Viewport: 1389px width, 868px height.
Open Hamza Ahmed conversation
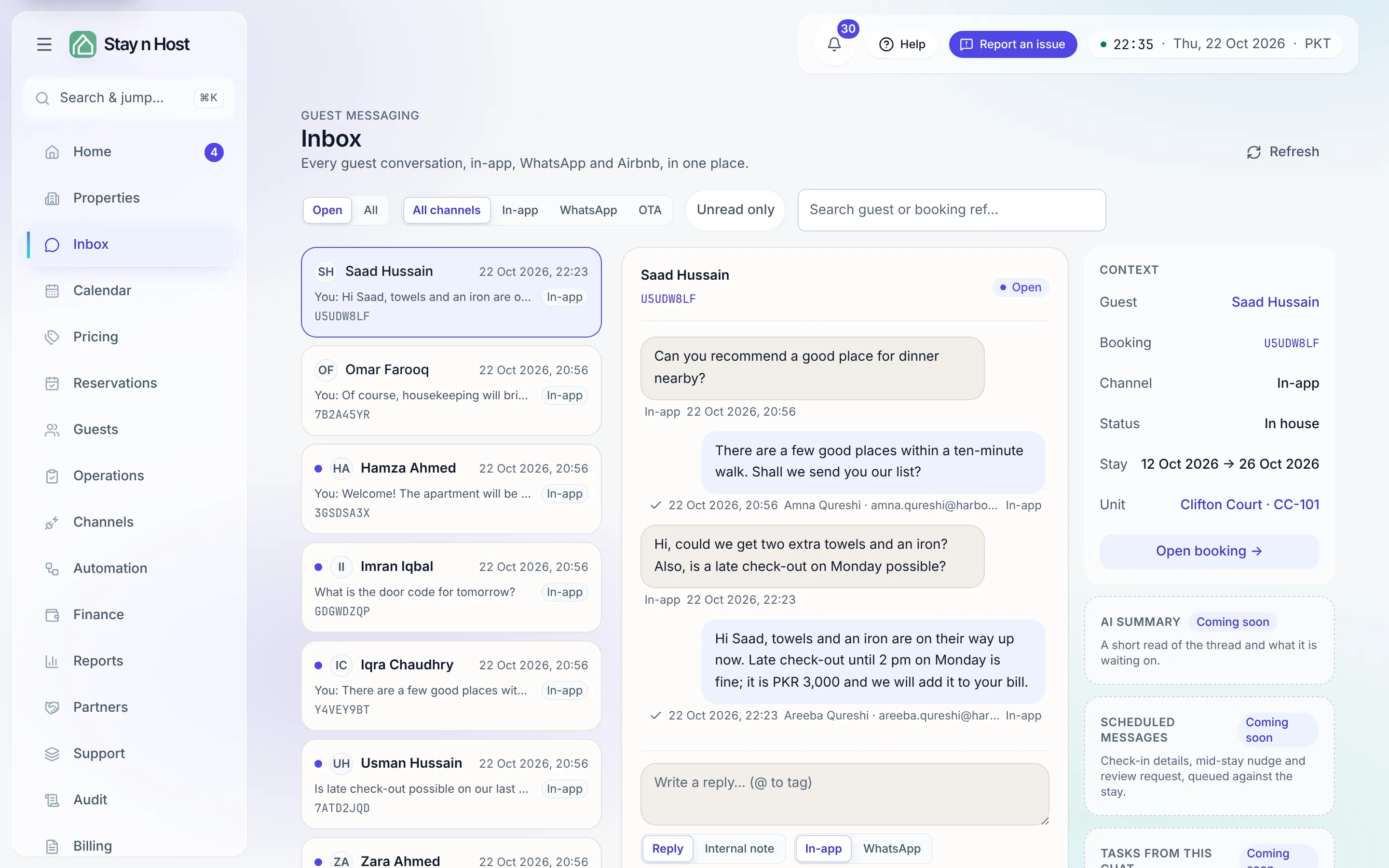pyautogui.click(x=451, y=489)
